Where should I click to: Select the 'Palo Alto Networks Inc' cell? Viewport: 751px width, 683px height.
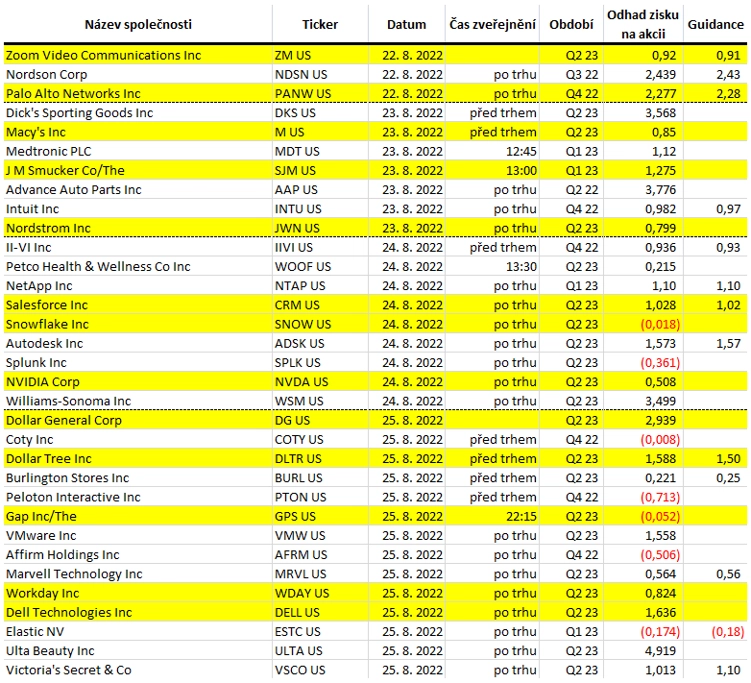pyautogui.click(x=138, y=93)
